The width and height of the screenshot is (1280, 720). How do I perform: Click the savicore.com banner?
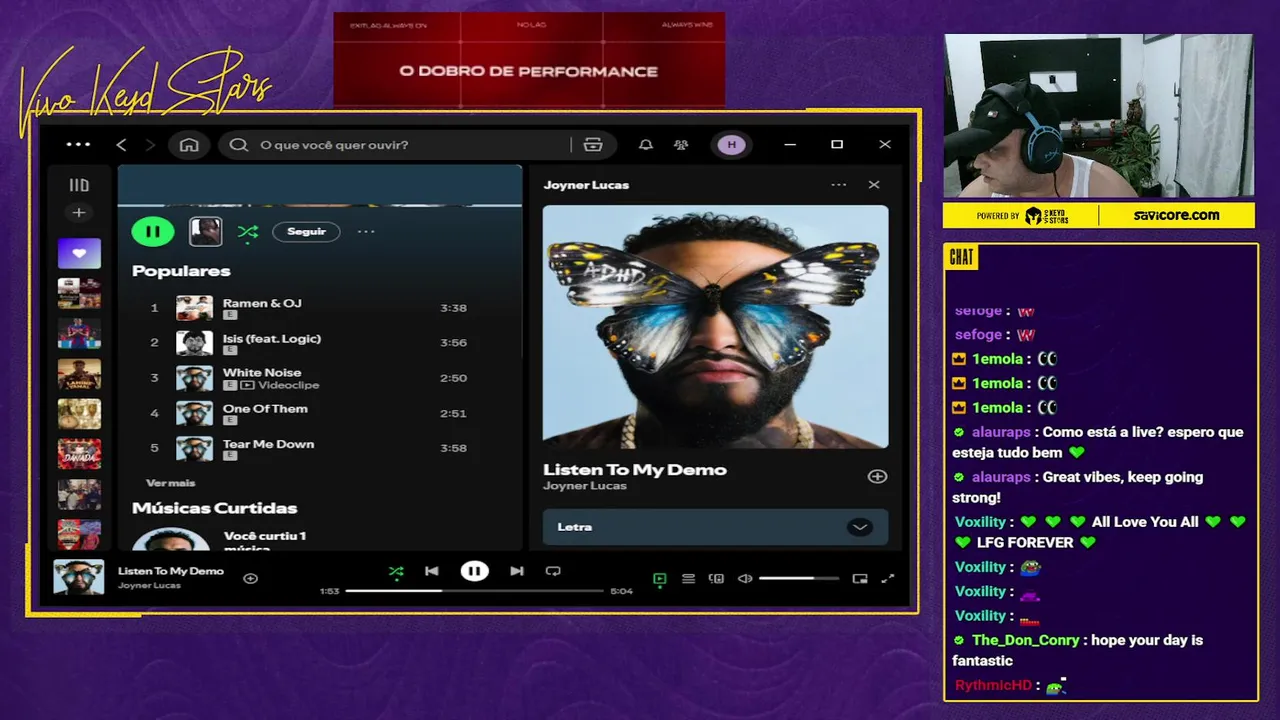(1176, 215)
